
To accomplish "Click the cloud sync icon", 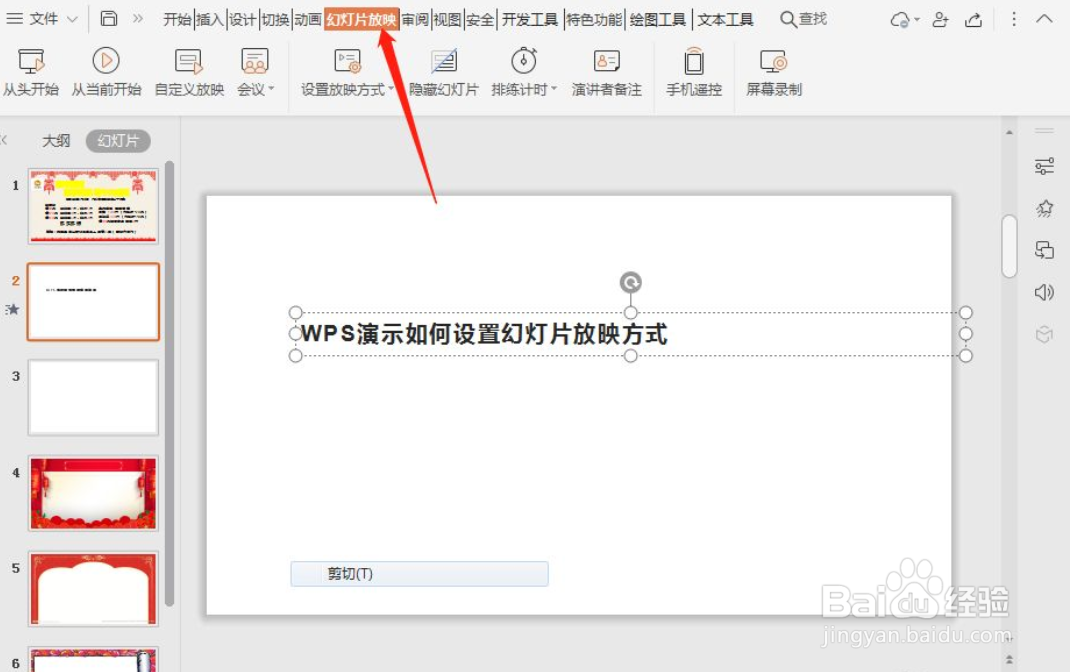I will pos(899,20).
